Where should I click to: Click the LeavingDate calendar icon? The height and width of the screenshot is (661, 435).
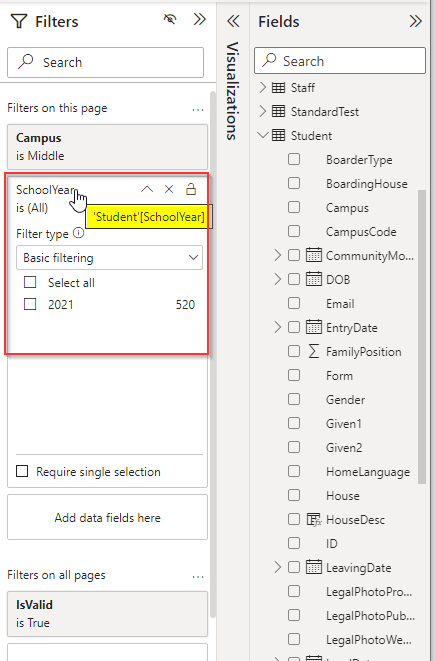pos(314,567)
